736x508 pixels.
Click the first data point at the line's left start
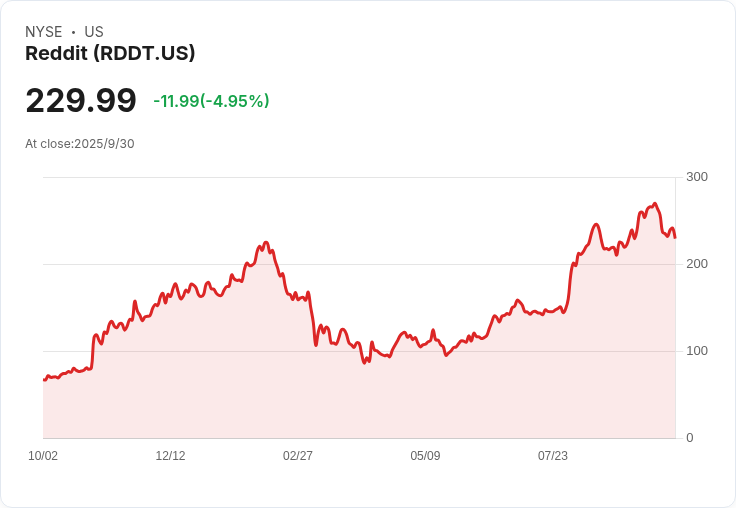coord(44,380)
